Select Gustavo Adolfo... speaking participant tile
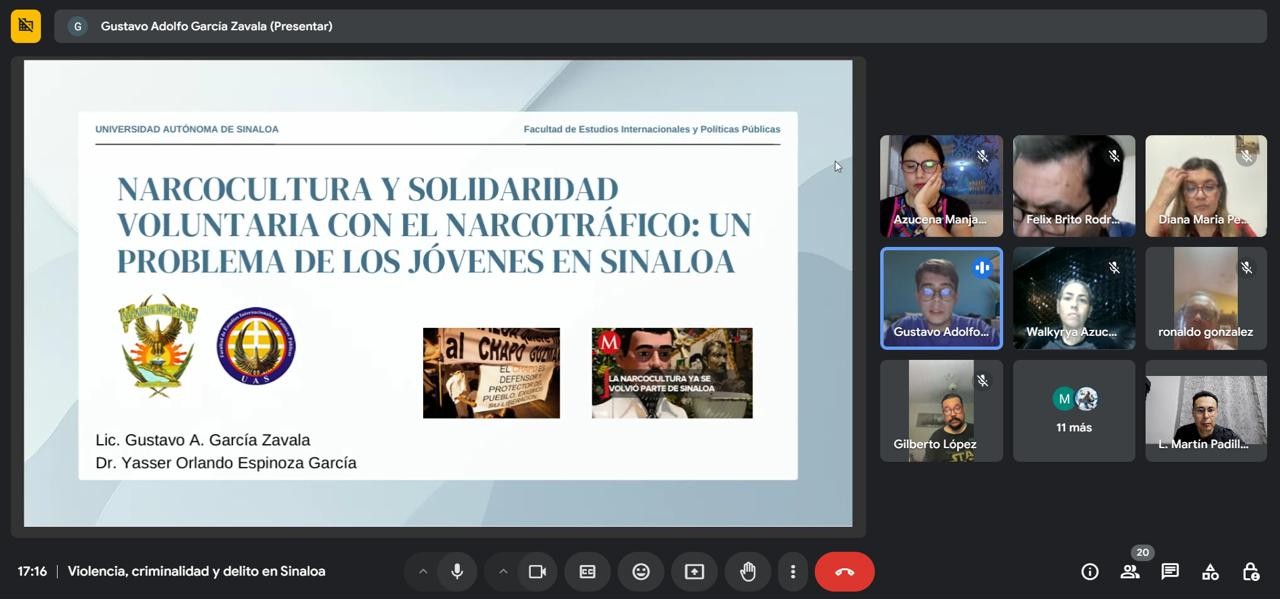This screenshot has height=599, width=1280. click(941, 298)
